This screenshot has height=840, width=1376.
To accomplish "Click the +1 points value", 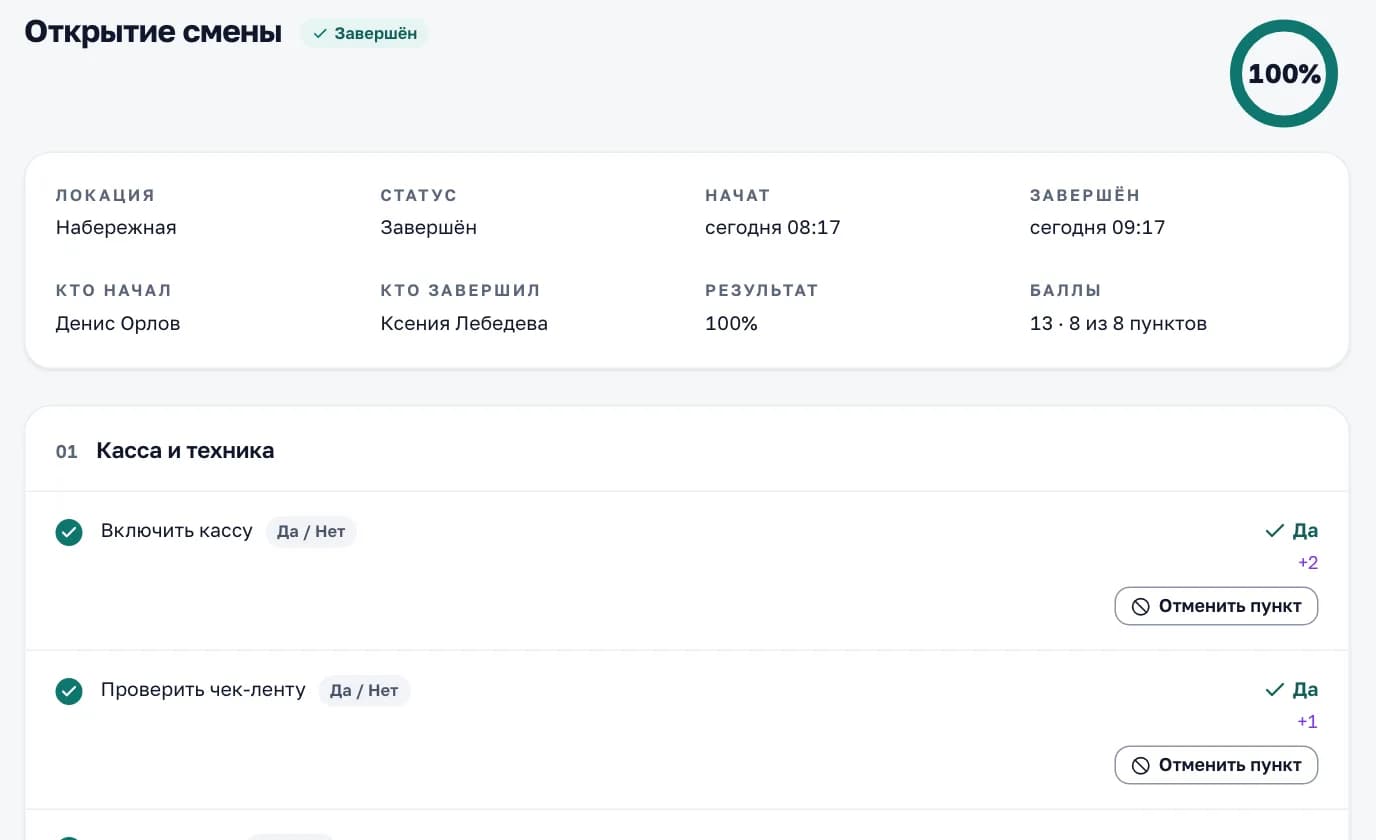I will pyautogui.click(x=1308, y=722).
